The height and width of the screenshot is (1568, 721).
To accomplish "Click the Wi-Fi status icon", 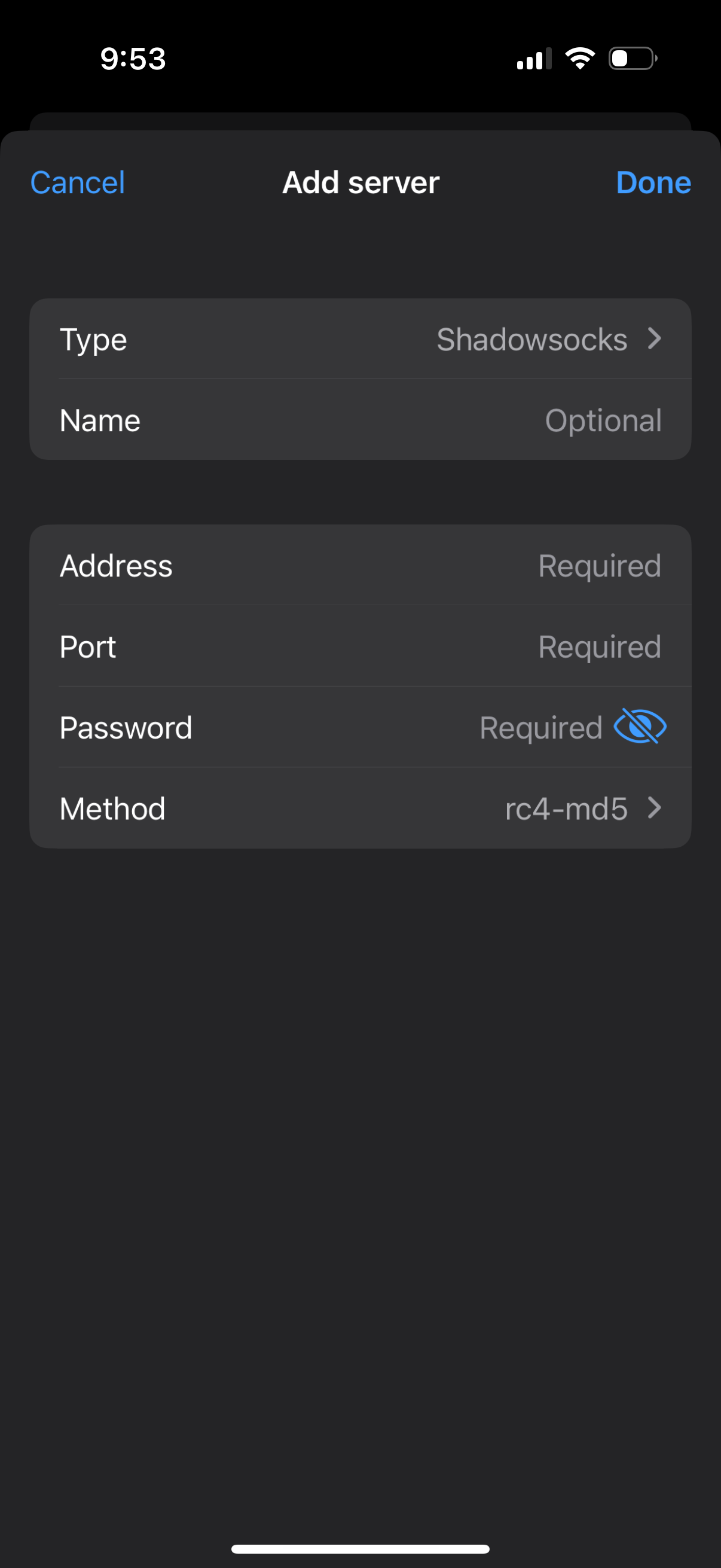I will click(579, 57).
